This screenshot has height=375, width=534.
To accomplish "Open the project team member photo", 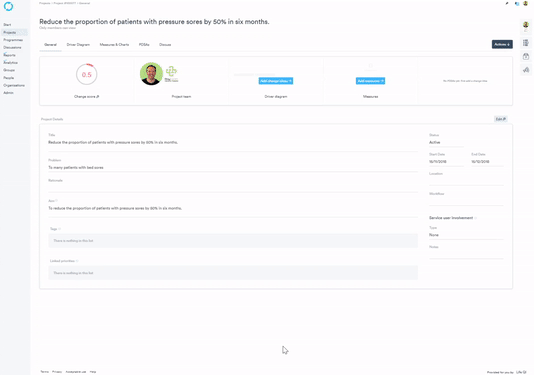I will 151,74.
